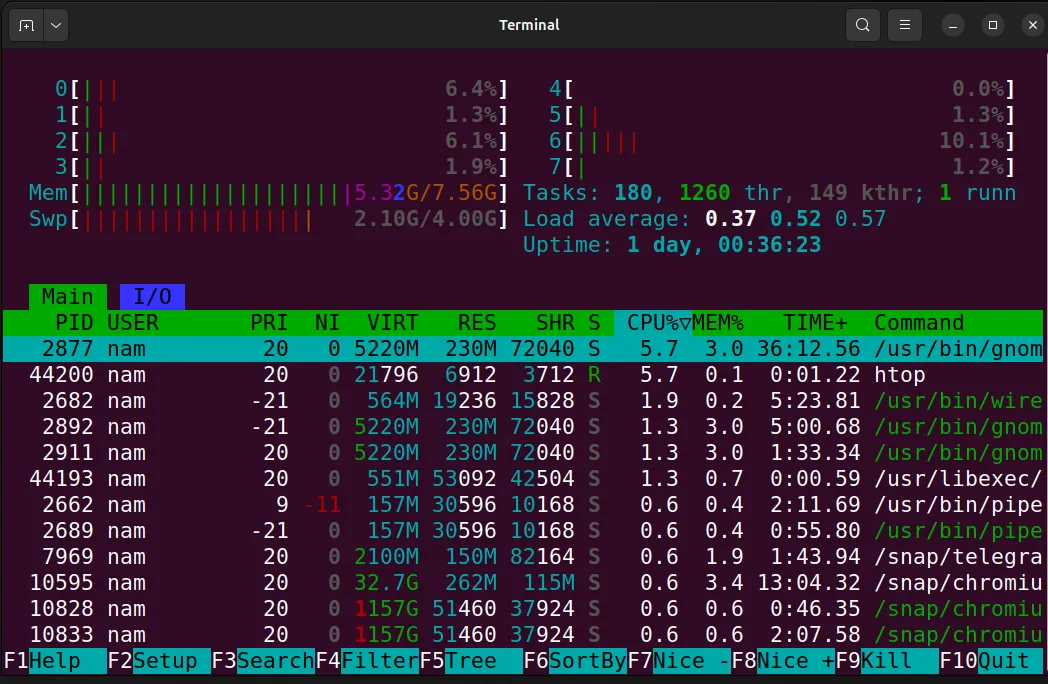This screenshot has height=684, width=1048.
Task: Click F4 Filter in function bar
Action: pyautogui.click(x=367, y=661)
